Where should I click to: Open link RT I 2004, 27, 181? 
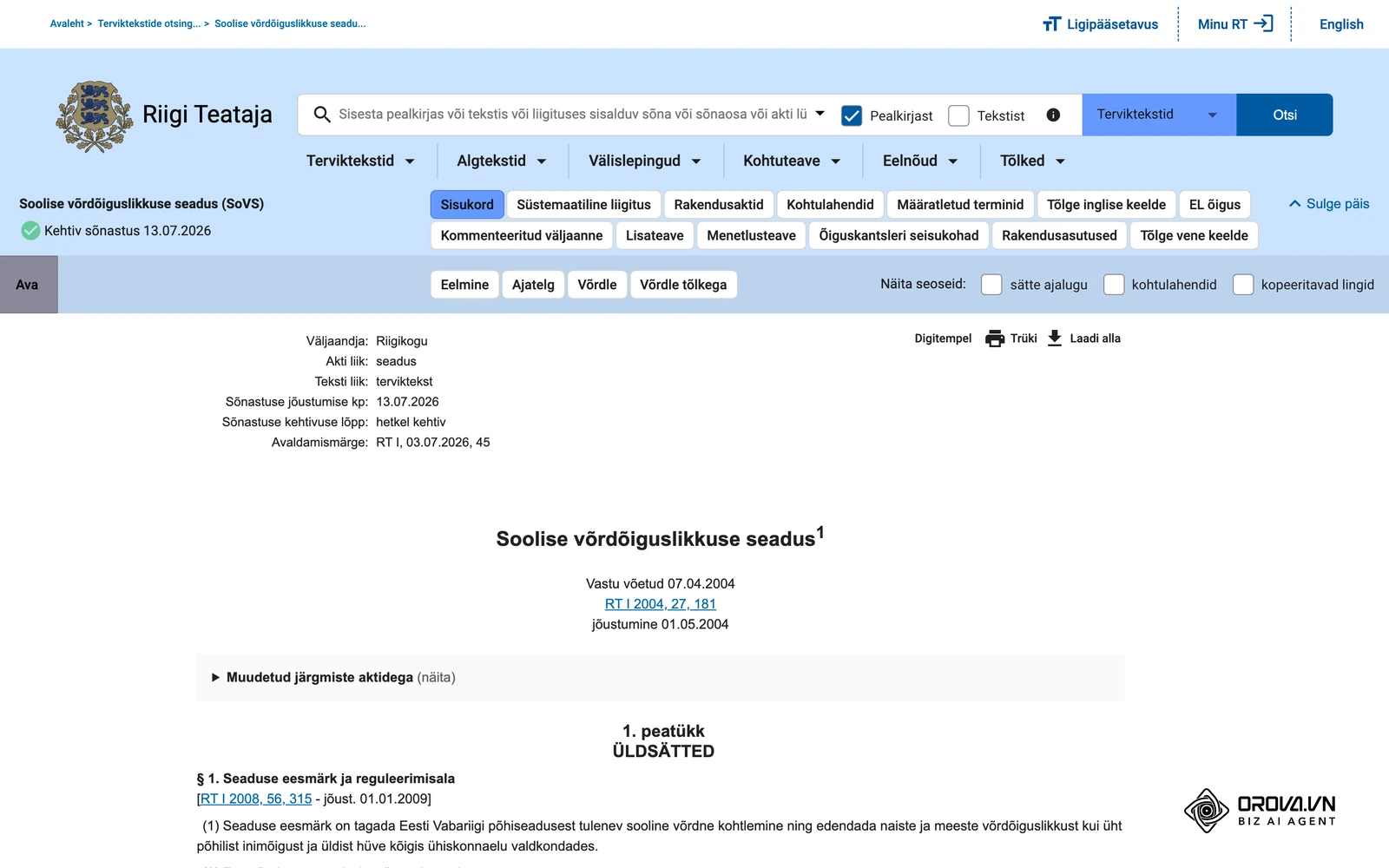(661, 604)
